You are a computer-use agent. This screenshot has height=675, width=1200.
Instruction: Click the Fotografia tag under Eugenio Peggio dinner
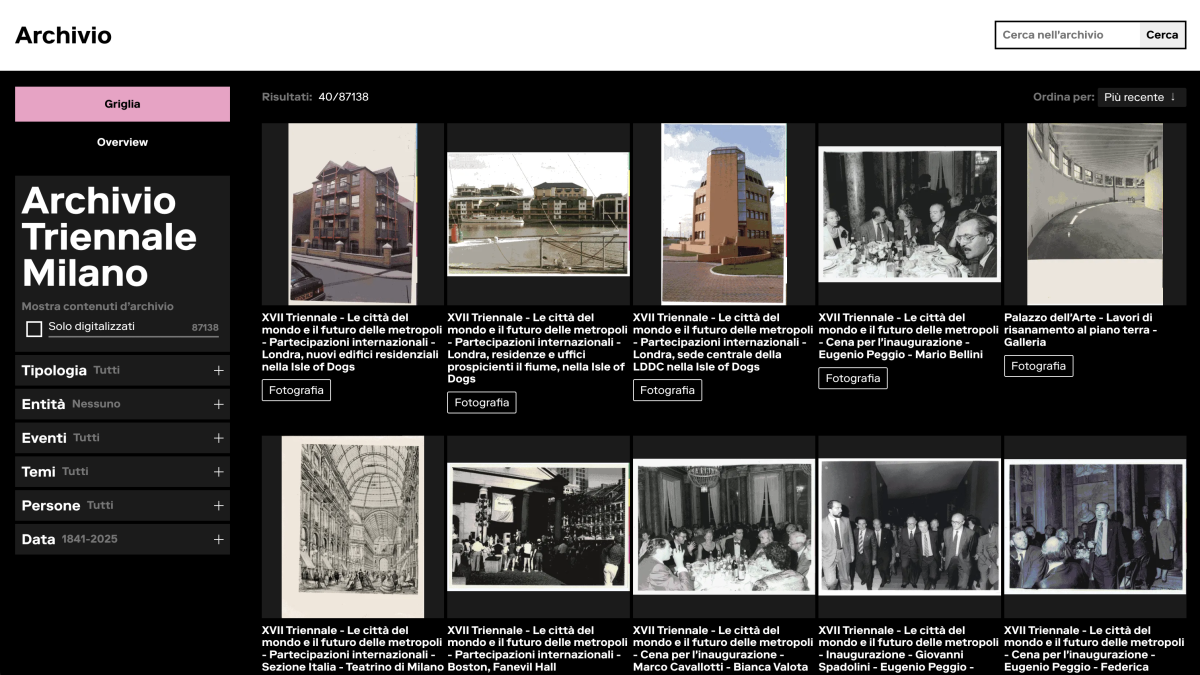coord(852,379)
